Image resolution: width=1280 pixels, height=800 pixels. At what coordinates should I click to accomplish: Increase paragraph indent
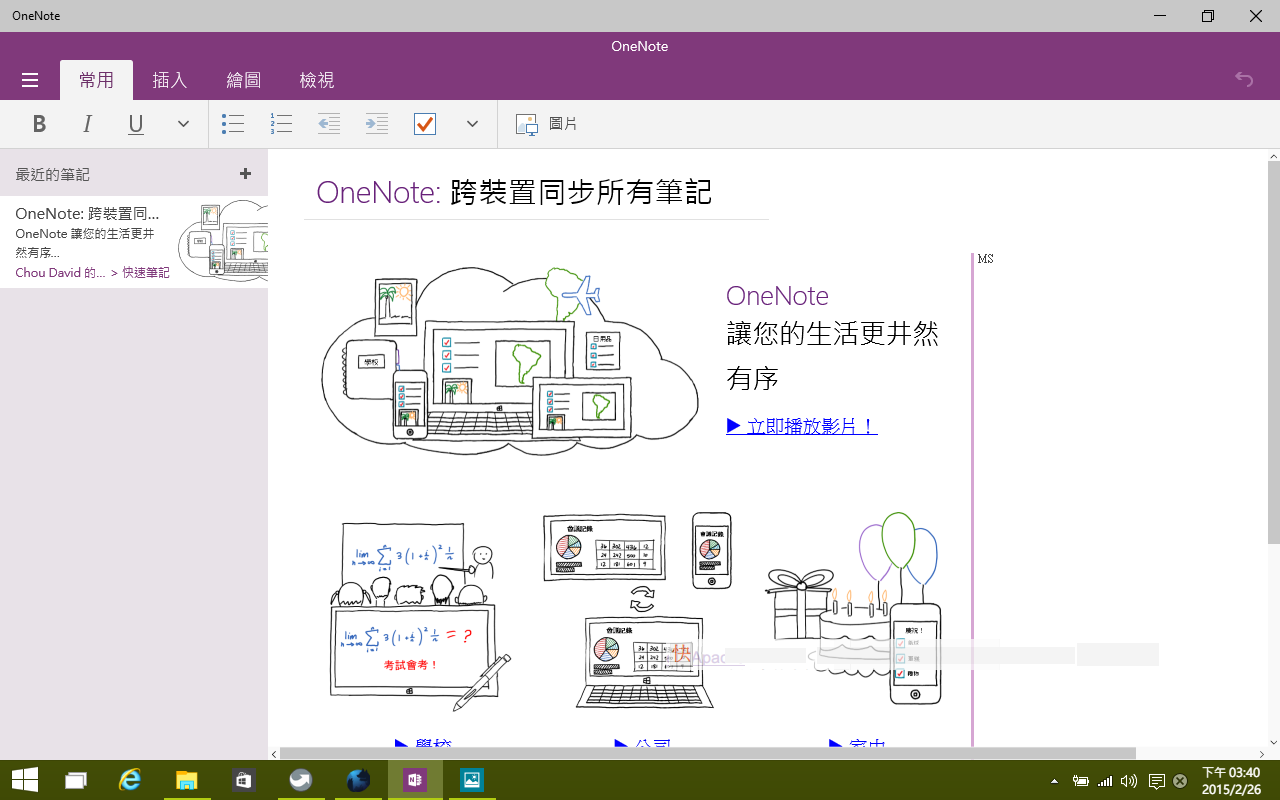point(377,124)
